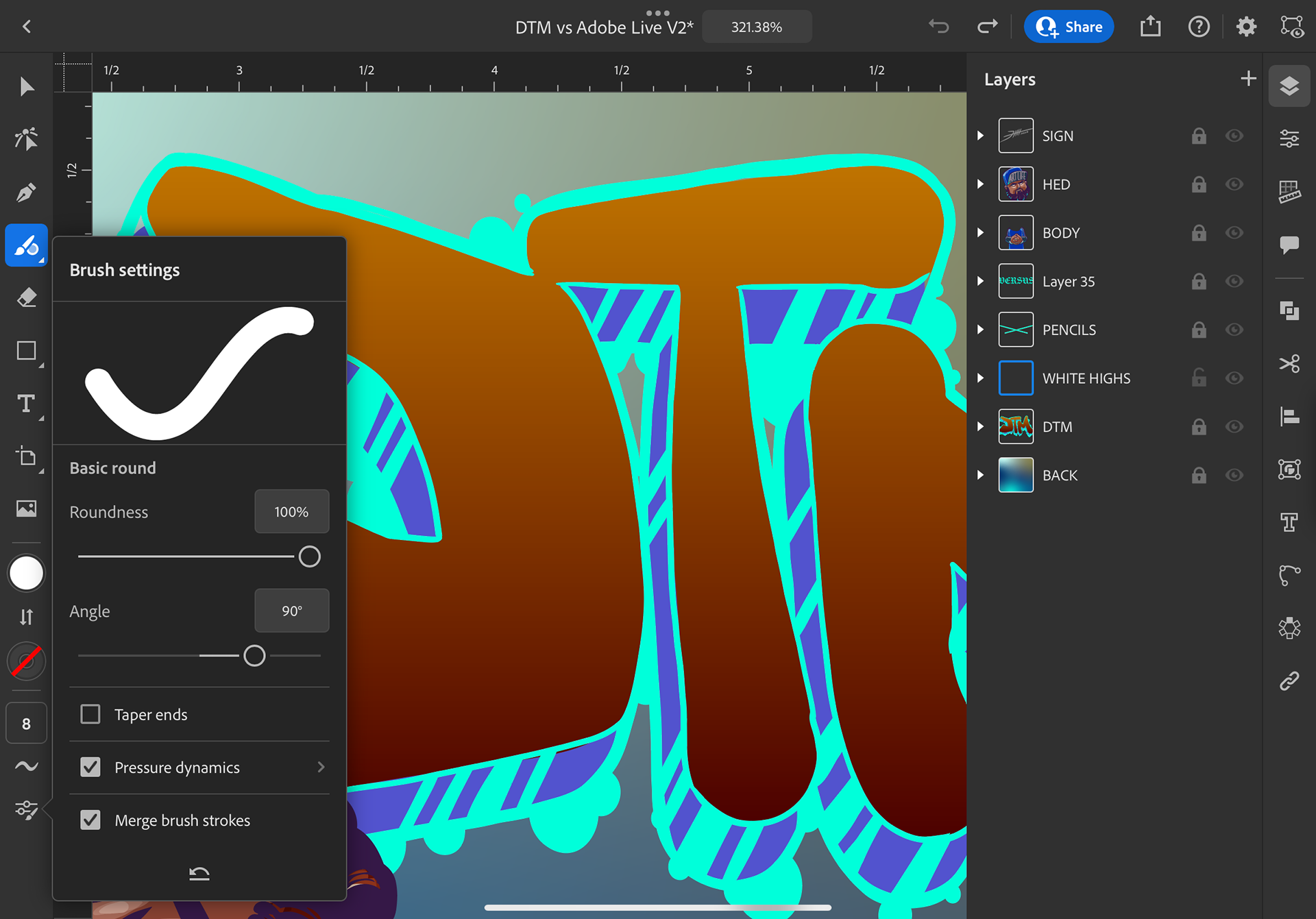This screenshot has width=1316, height=919.
Task: Enable the Taper ends checkbox
Action: pos(90,714)
